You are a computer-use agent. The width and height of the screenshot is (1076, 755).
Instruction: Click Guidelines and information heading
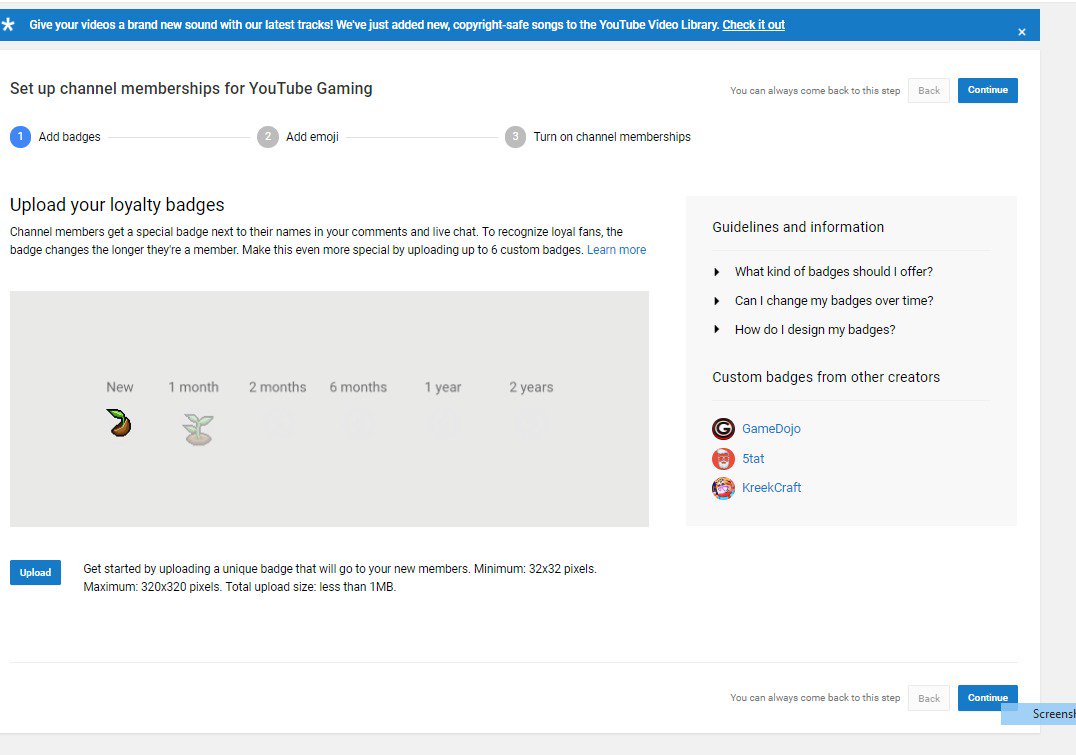coord(798,227)
